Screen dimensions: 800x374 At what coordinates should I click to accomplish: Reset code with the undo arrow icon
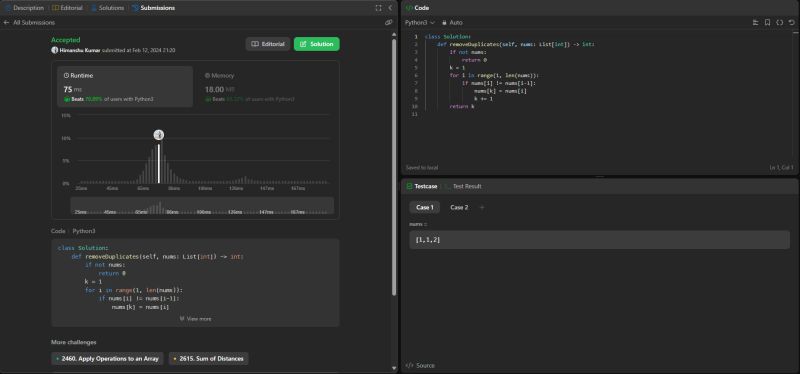[x=791, y=22]
